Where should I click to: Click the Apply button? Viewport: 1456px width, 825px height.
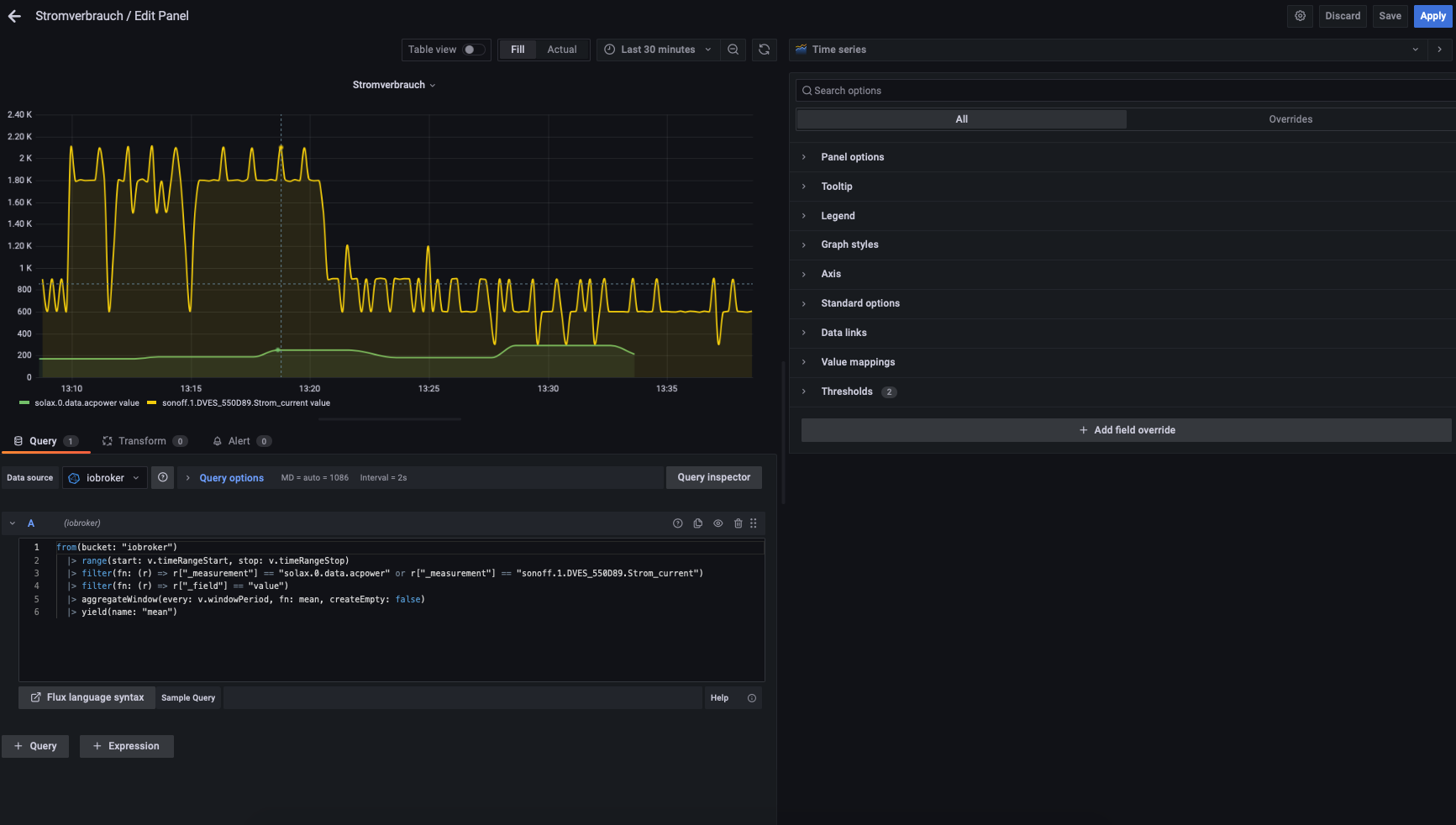pyautogui.click(x=1432, y=16)
